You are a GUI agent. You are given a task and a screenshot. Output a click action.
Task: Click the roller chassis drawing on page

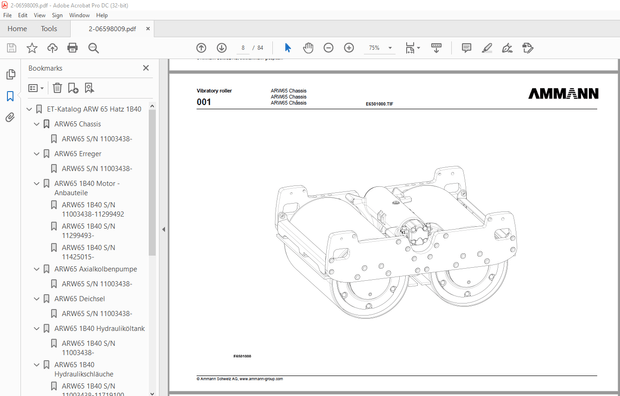click(397, 242)
